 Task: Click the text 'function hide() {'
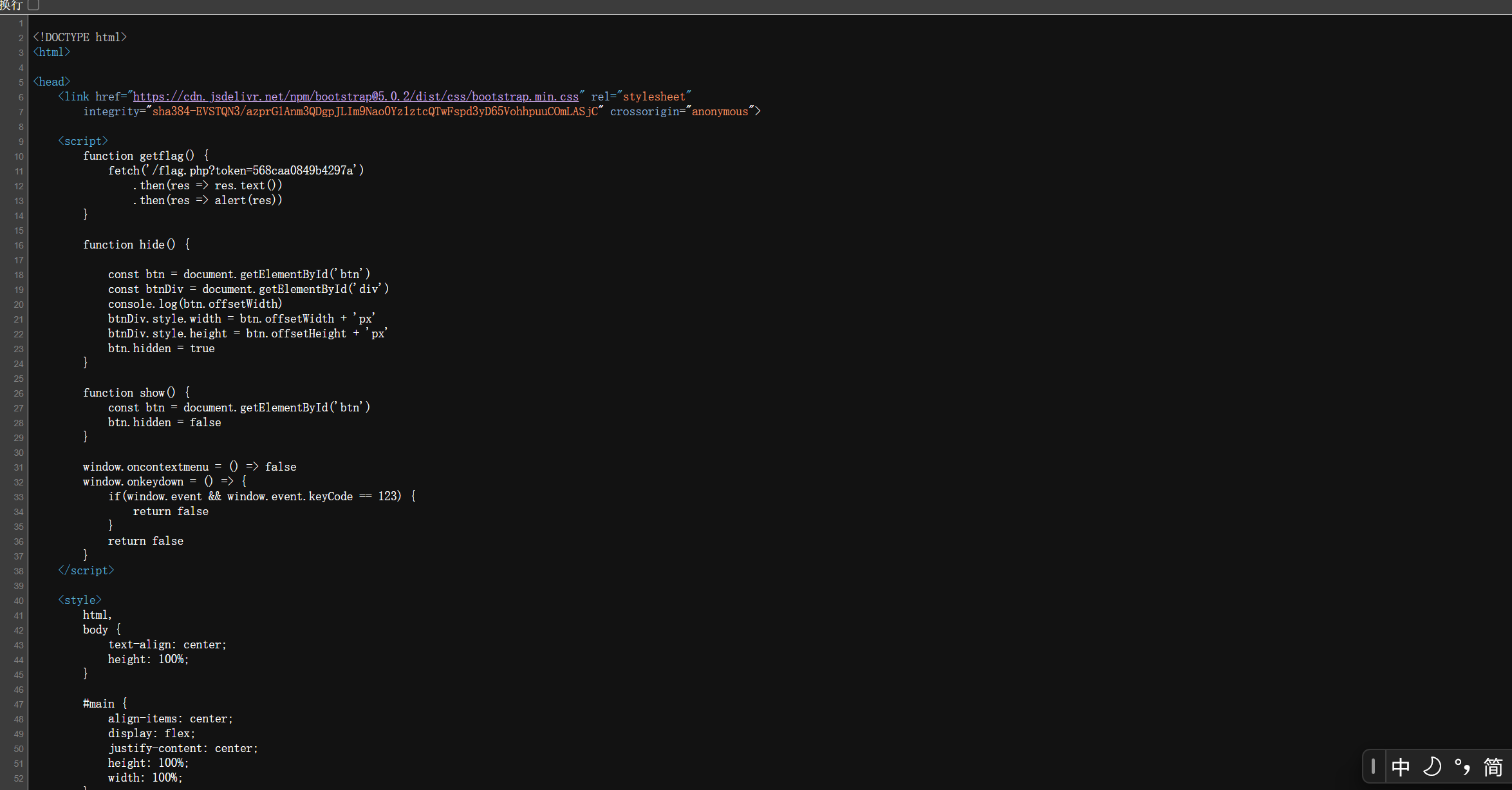[136, 245]
